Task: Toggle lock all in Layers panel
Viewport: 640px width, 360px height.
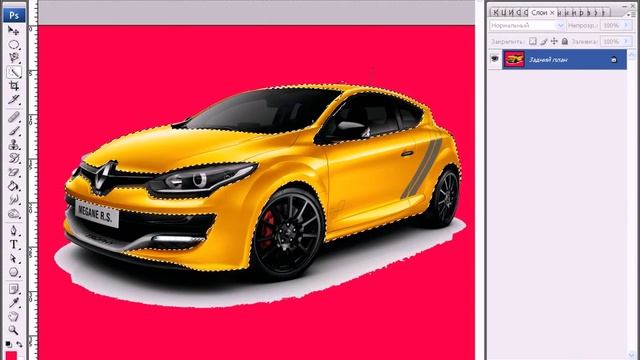Action: (564, 41)
